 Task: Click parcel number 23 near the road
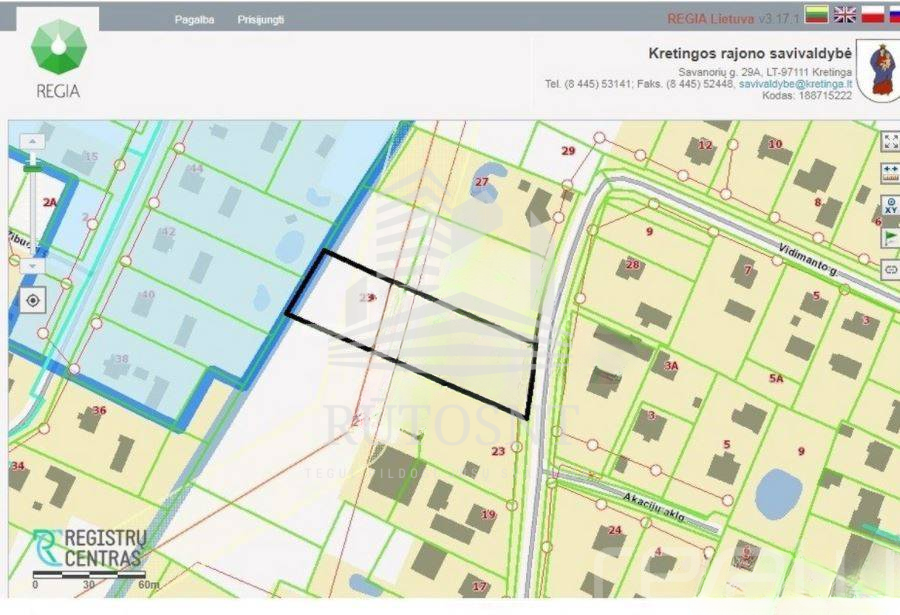(498, 451)
